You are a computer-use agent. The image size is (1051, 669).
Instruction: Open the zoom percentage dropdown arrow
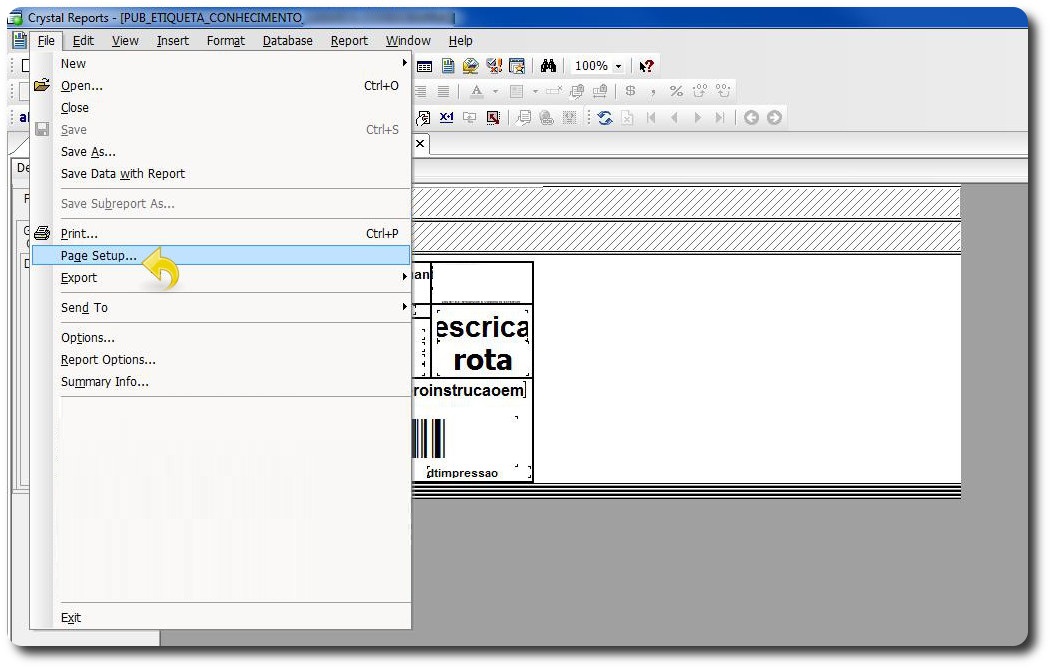point(619,66)
